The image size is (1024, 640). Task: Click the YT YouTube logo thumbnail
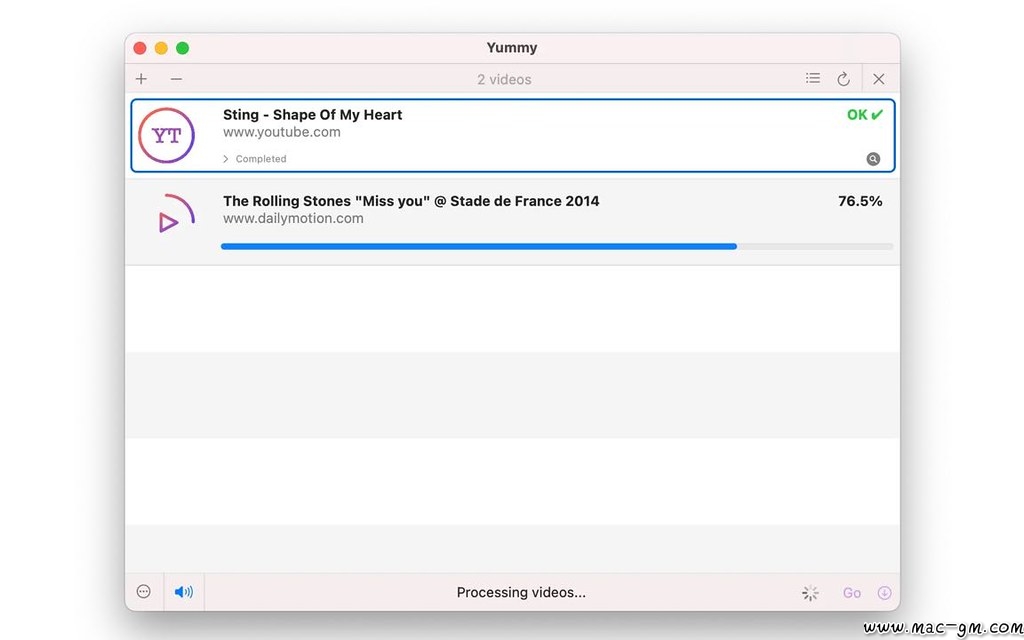167,135
